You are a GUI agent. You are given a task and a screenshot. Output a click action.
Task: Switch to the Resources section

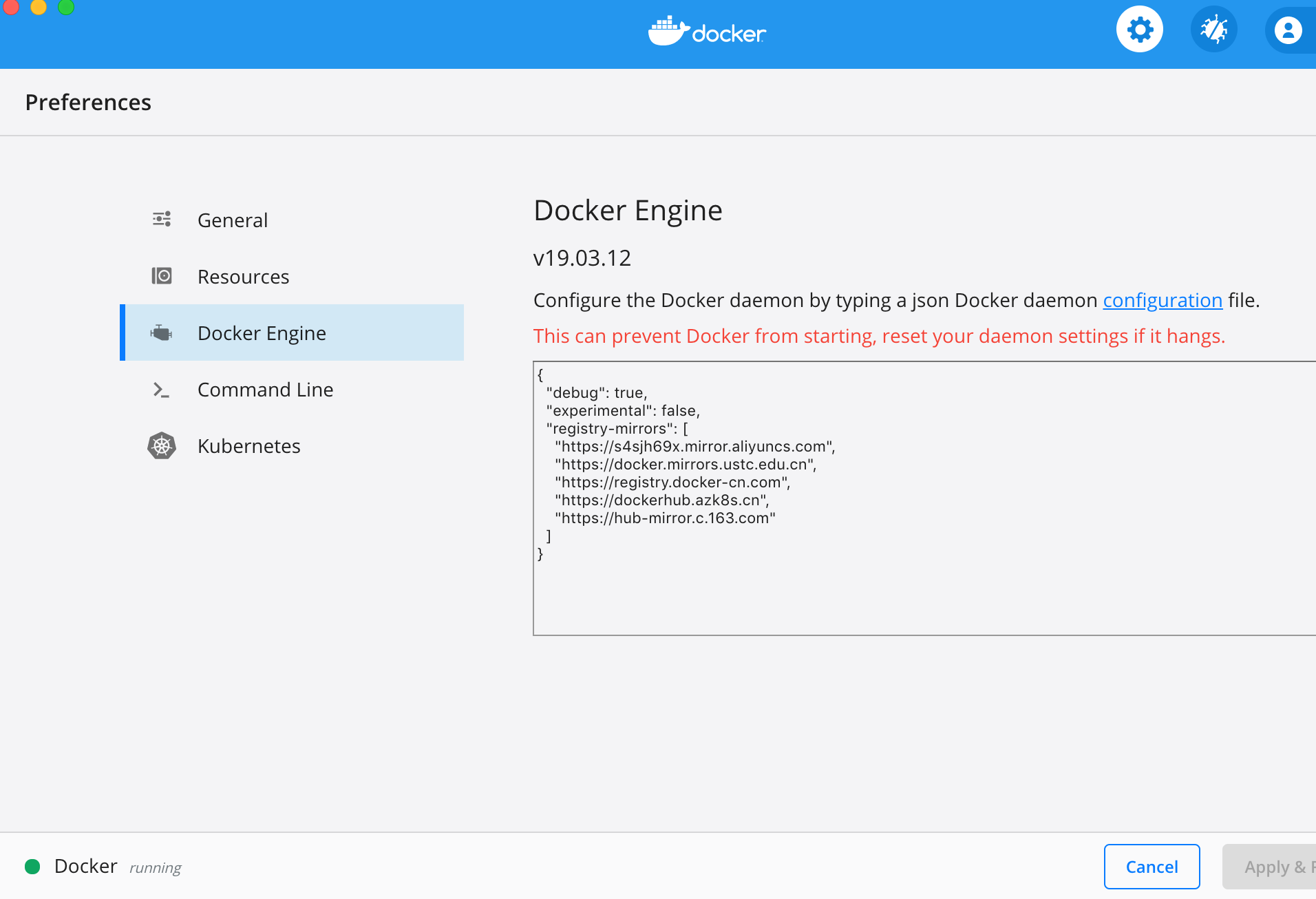[244, 277]
